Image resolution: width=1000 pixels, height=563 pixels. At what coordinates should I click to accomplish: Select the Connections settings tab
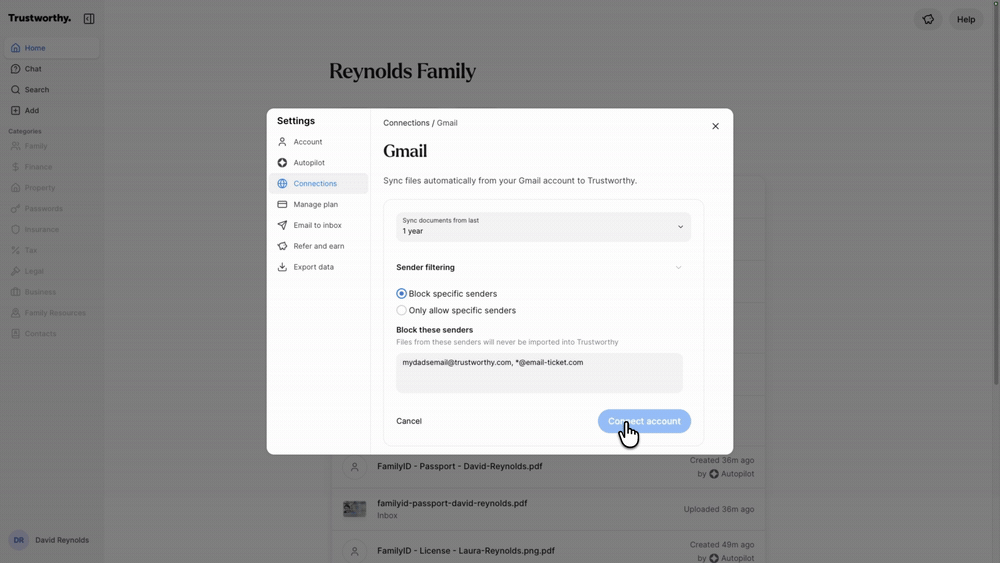pos(318,184)
